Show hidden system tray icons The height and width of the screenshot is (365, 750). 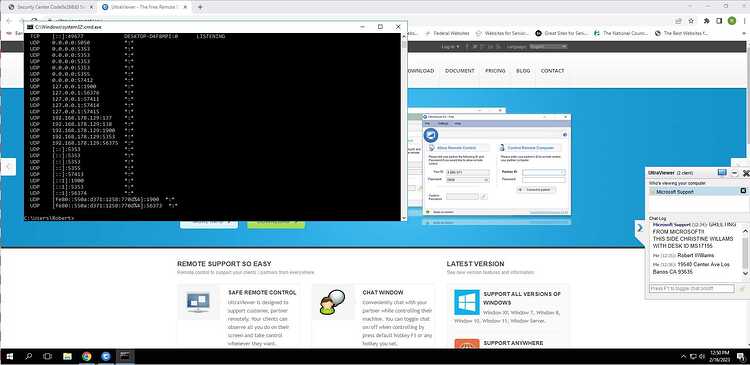[x=684, y=356]
